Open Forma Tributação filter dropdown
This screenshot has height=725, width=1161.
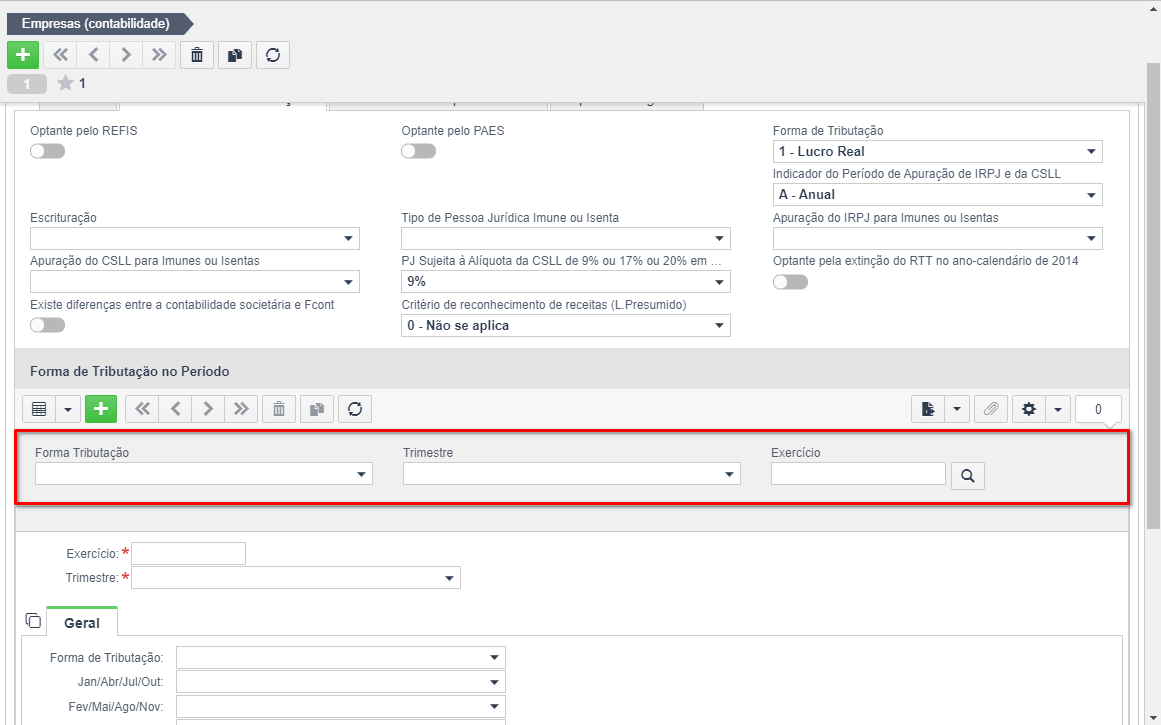(204, 474)
